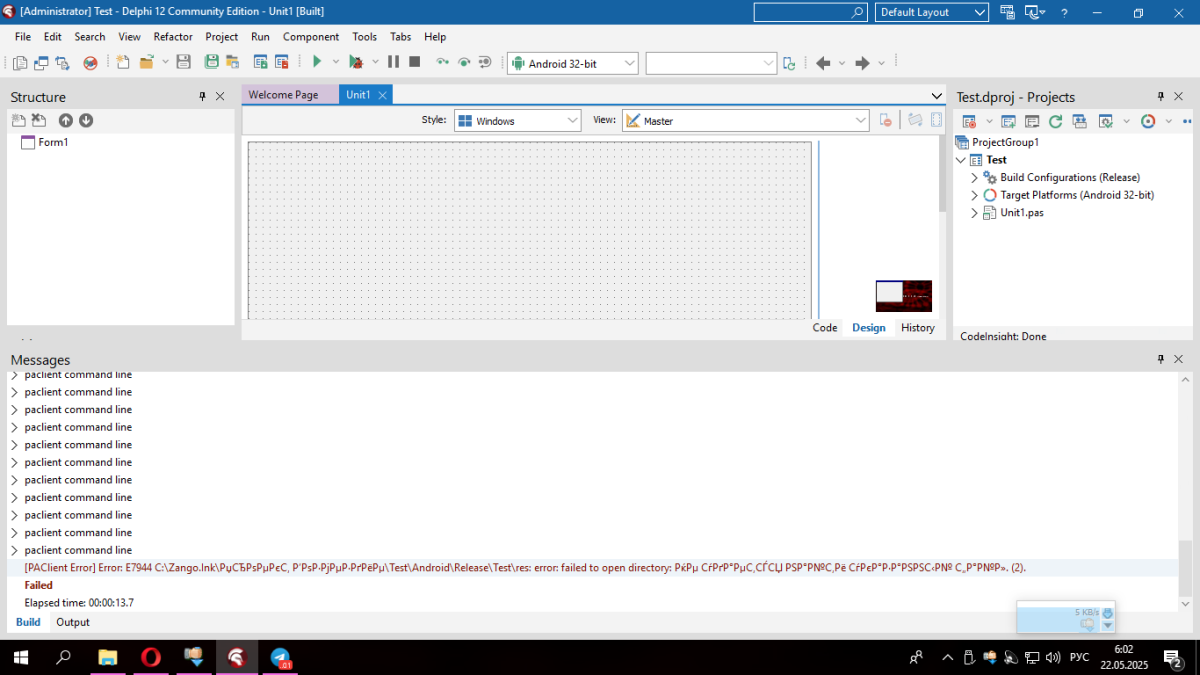Click the Add File to Project icon
The image size is (1200, 675).
tap(260, 62)
